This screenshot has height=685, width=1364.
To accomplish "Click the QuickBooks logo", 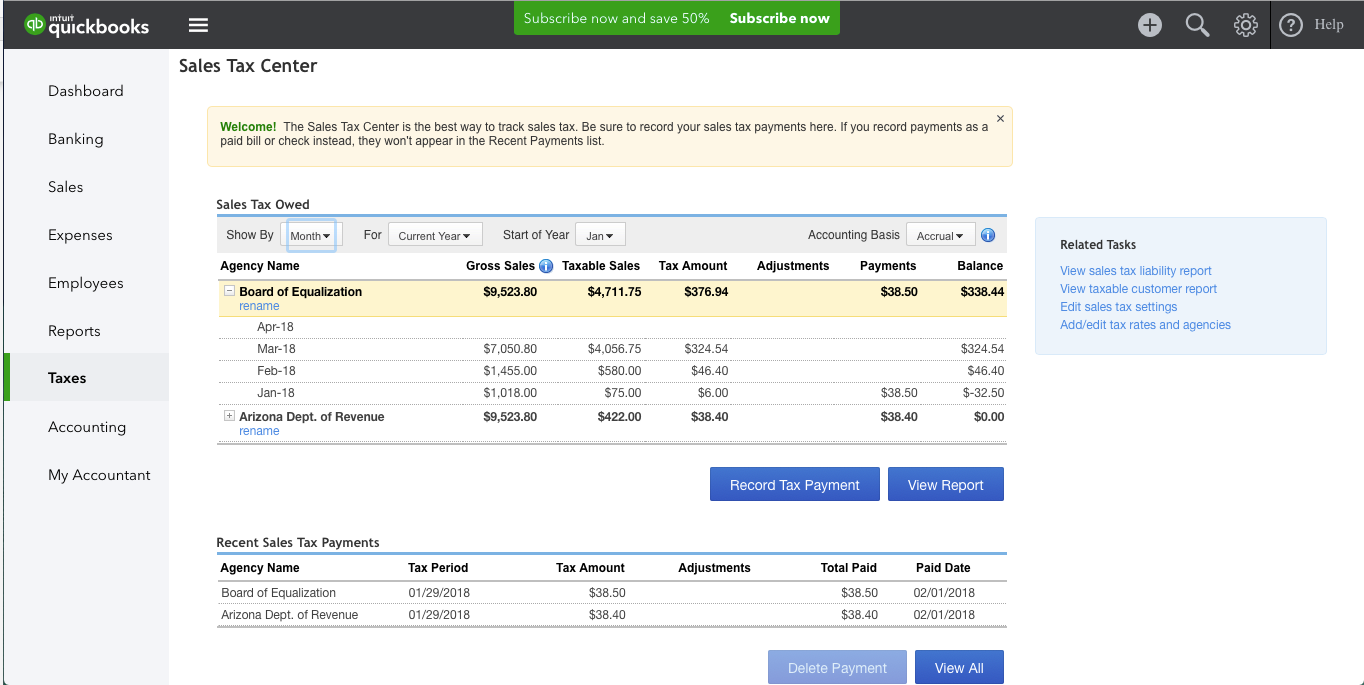I will (85, 25).
